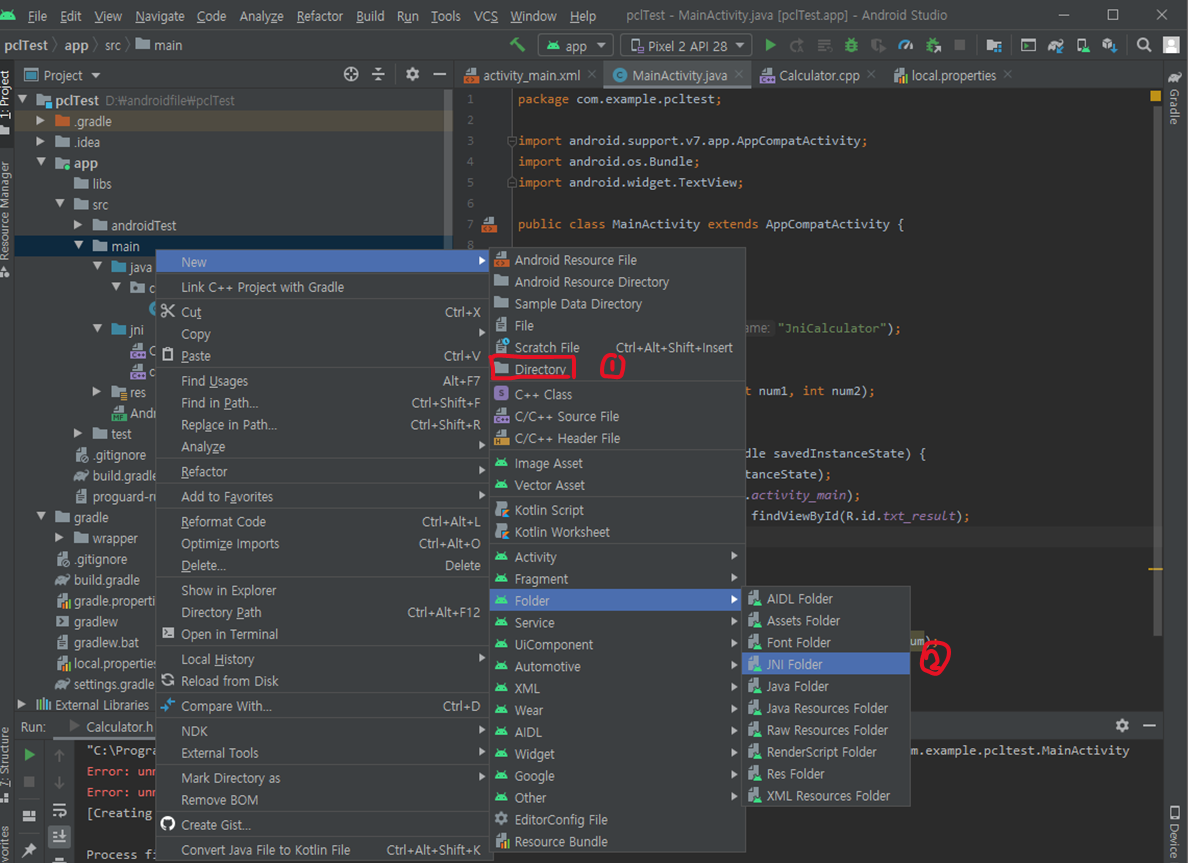Collapse the app module node

[x=41, y=162]
